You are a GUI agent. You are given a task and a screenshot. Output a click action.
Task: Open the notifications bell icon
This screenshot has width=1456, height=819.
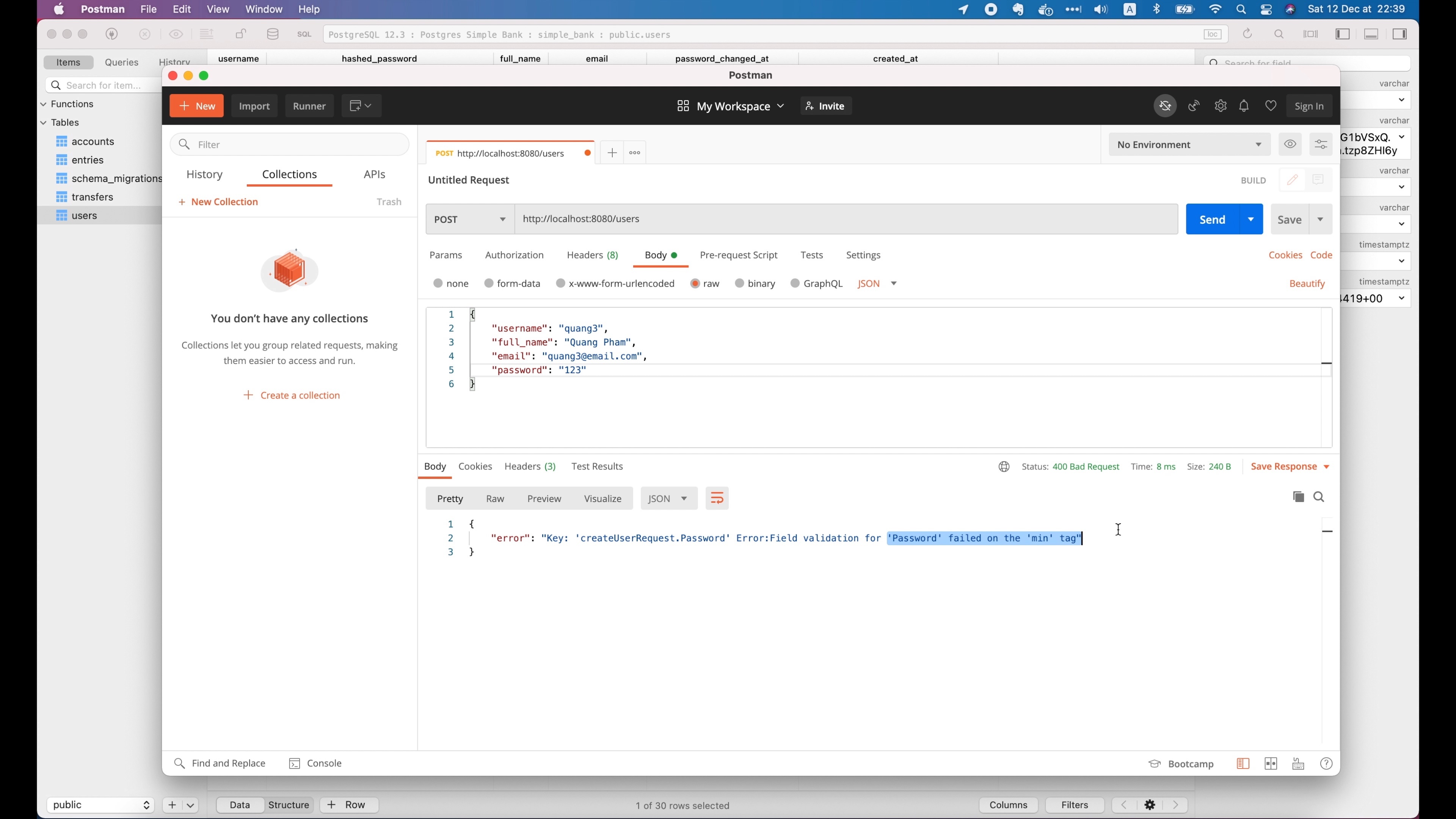(x=1244, y=106)
